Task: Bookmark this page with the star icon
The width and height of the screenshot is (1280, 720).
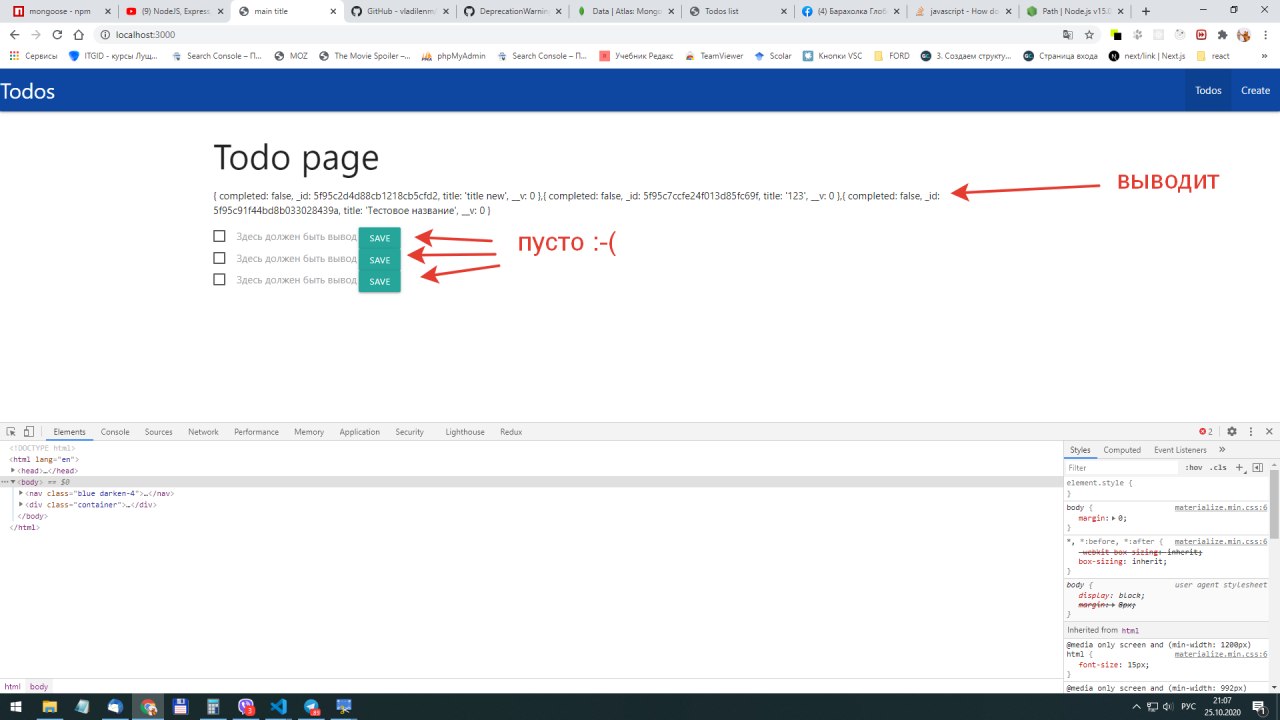Action: tap(1089, 34)
